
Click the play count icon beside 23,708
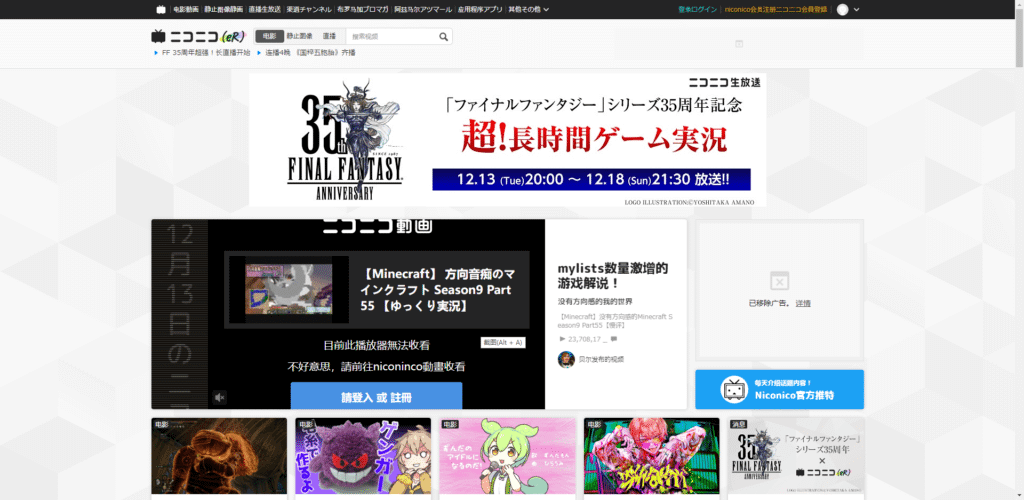click(562, 339)
